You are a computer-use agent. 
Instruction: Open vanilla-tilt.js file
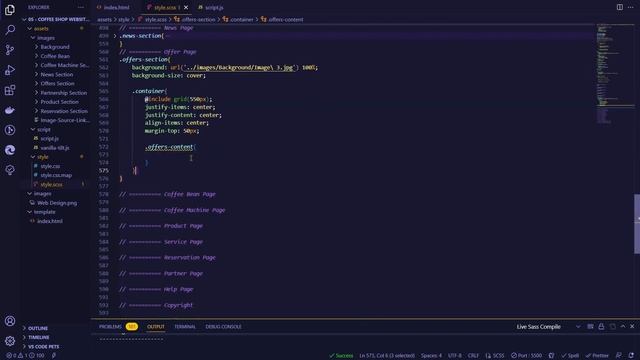[x=55, y=148]
